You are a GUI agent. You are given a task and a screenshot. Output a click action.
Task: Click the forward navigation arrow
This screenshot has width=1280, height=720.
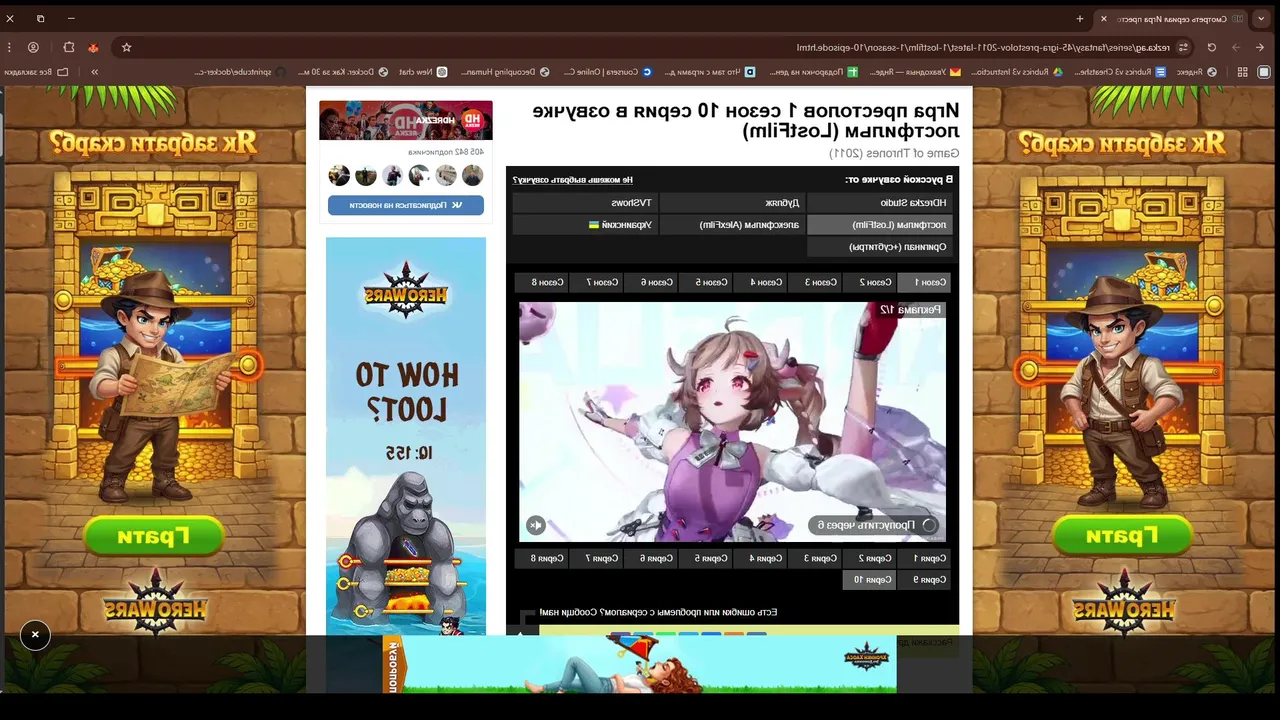(1236, 47)
